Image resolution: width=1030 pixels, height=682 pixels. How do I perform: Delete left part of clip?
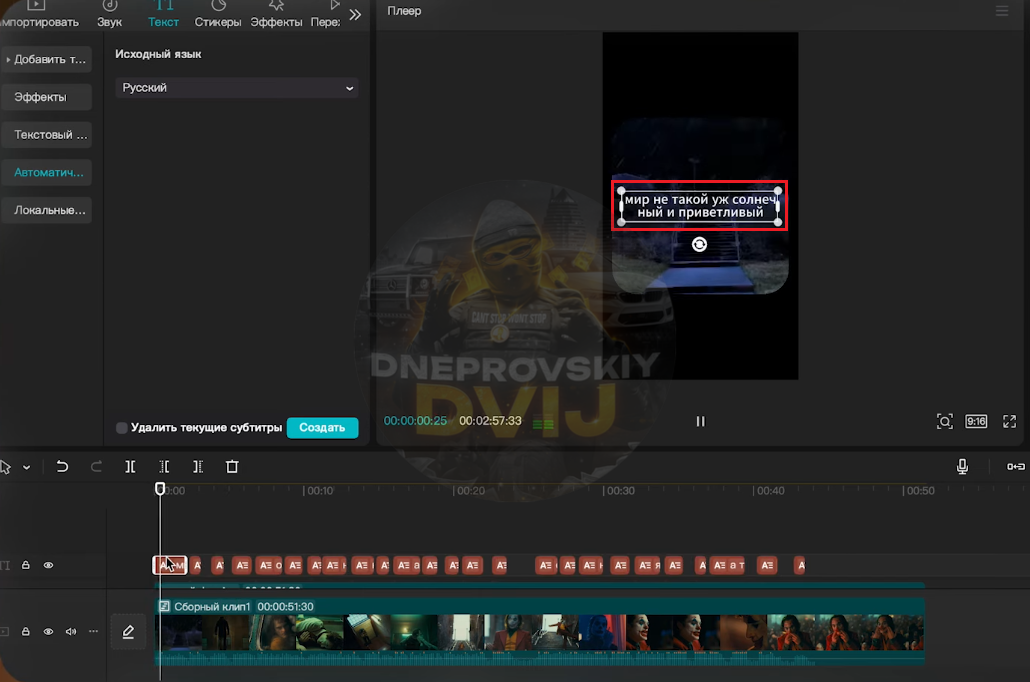[164, 466]
